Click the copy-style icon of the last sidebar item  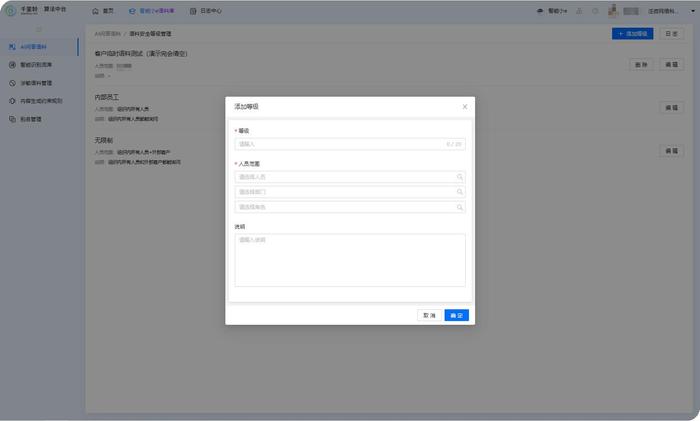pos(12,119)
